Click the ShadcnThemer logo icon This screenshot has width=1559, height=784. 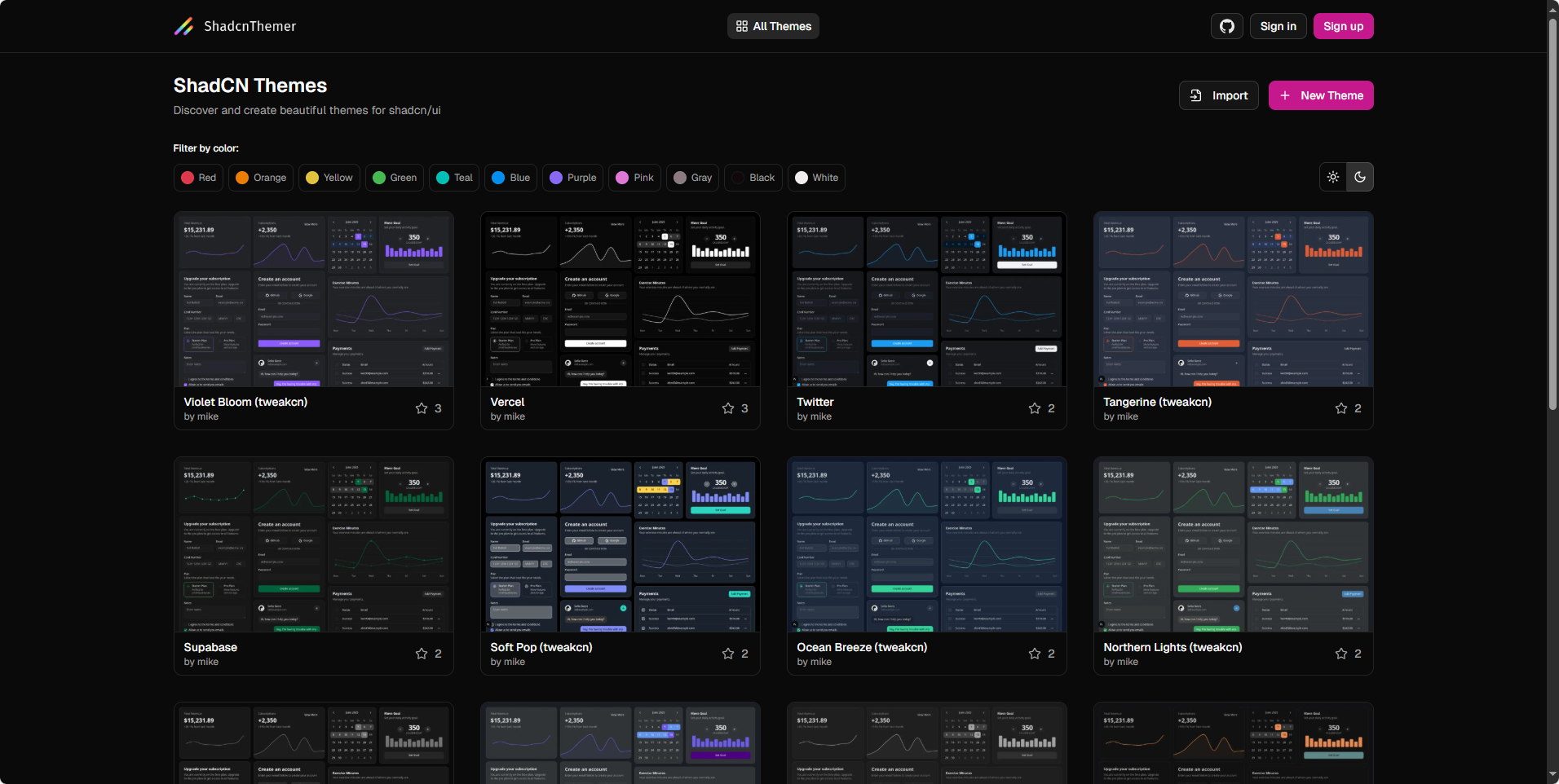[x=183, y=26]
